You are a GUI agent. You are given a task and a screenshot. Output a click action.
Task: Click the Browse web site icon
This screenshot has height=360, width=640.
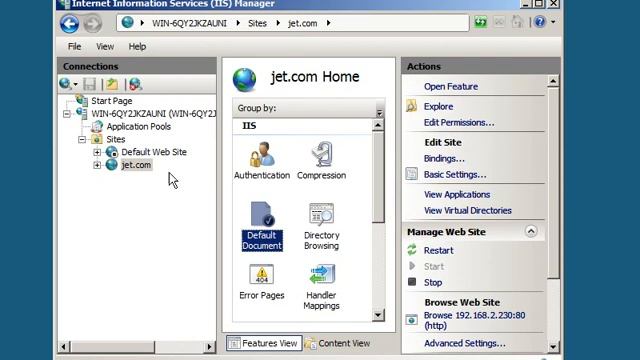(411, 320)
